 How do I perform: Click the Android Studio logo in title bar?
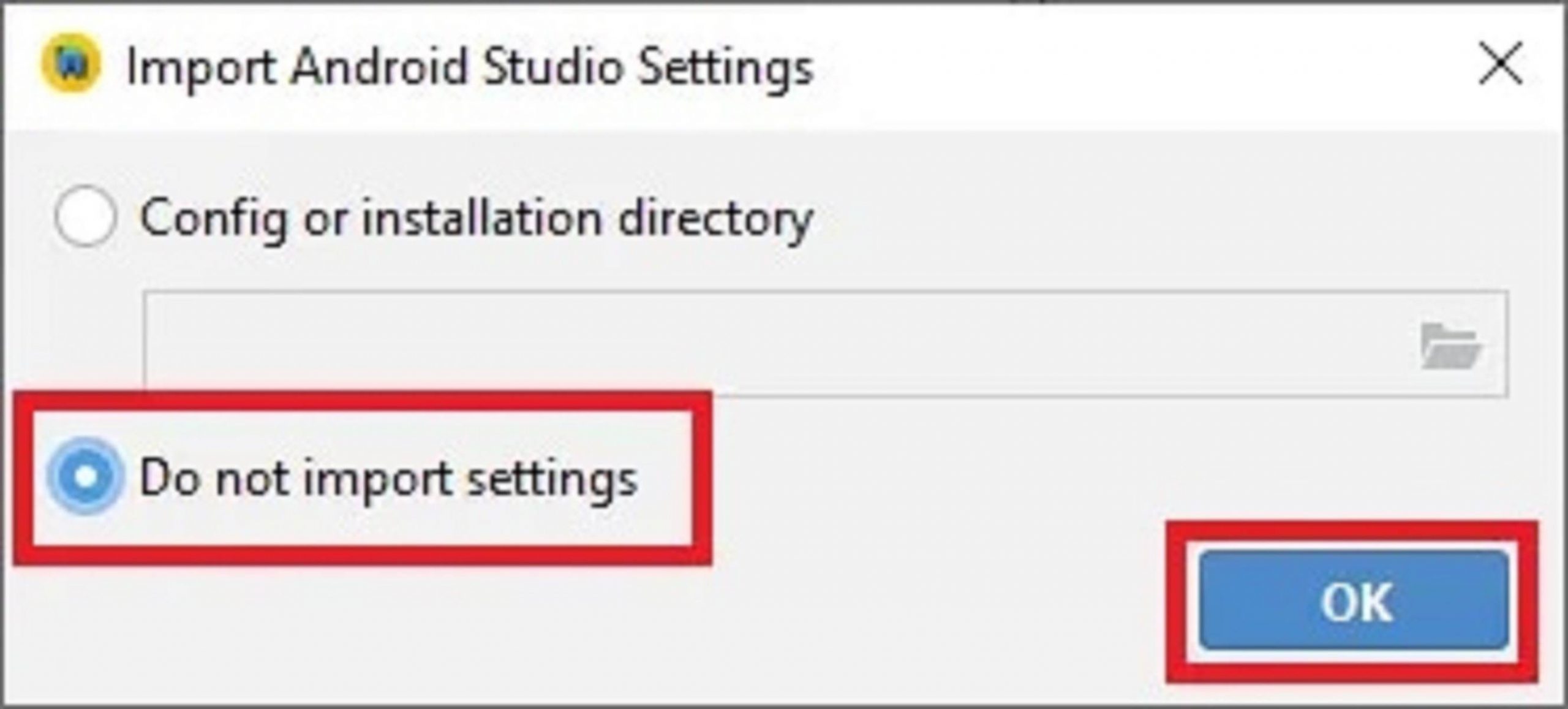70,64
